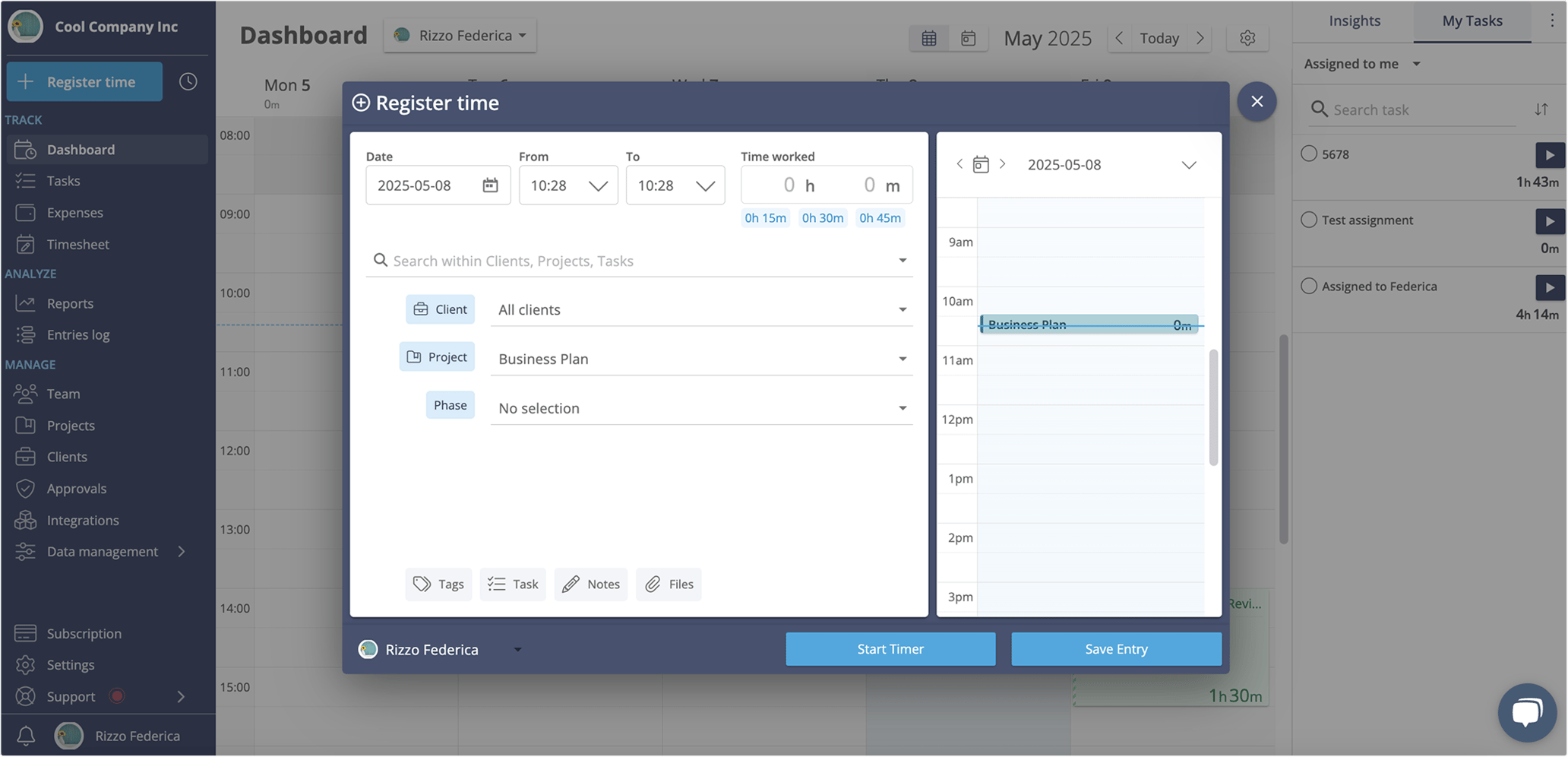Open Reports under Analyze
This screenshot has width=1568, height=757.
(x=25, y=302)
